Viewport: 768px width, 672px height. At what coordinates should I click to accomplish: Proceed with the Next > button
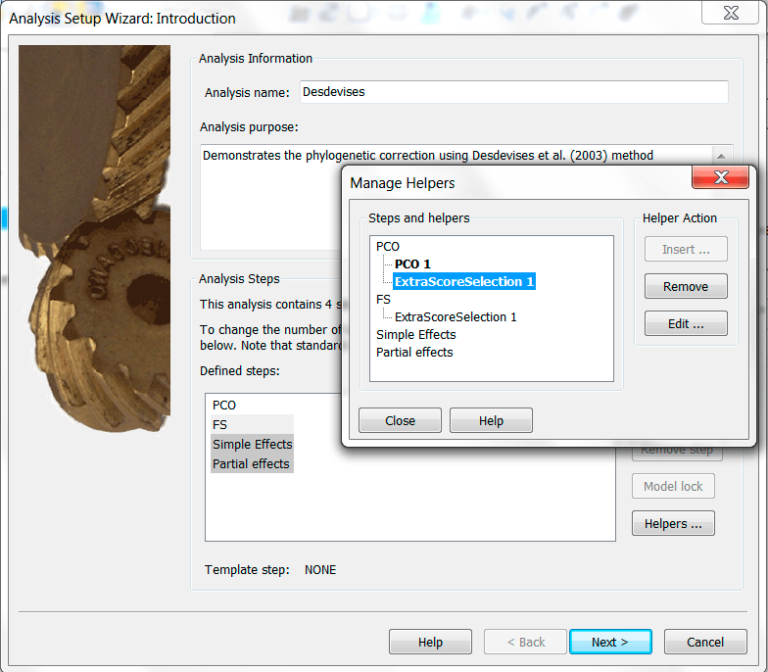[x=610, y=642]
